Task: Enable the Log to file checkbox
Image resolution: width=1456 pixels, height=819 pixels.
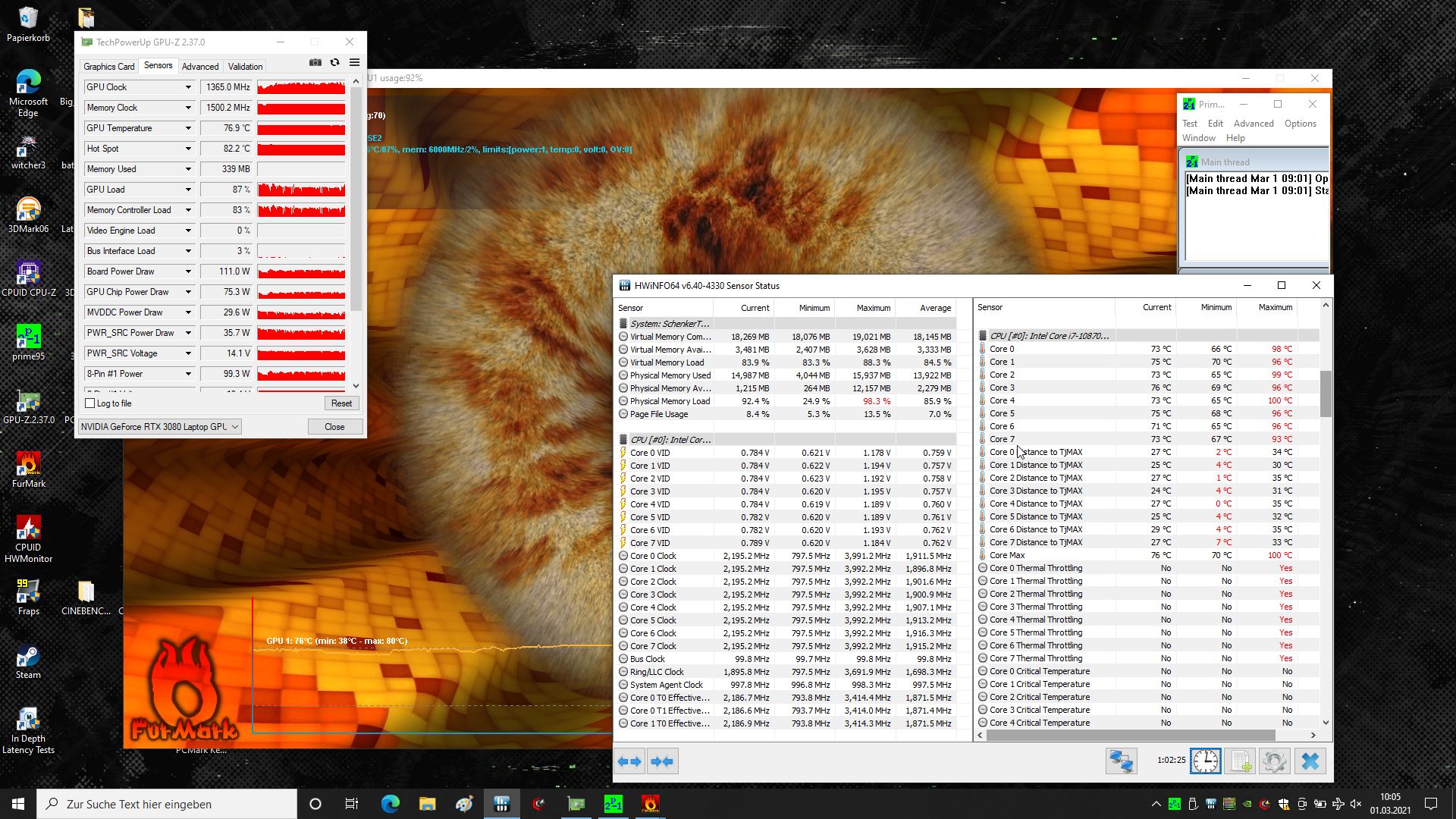Action: point(90,403)
